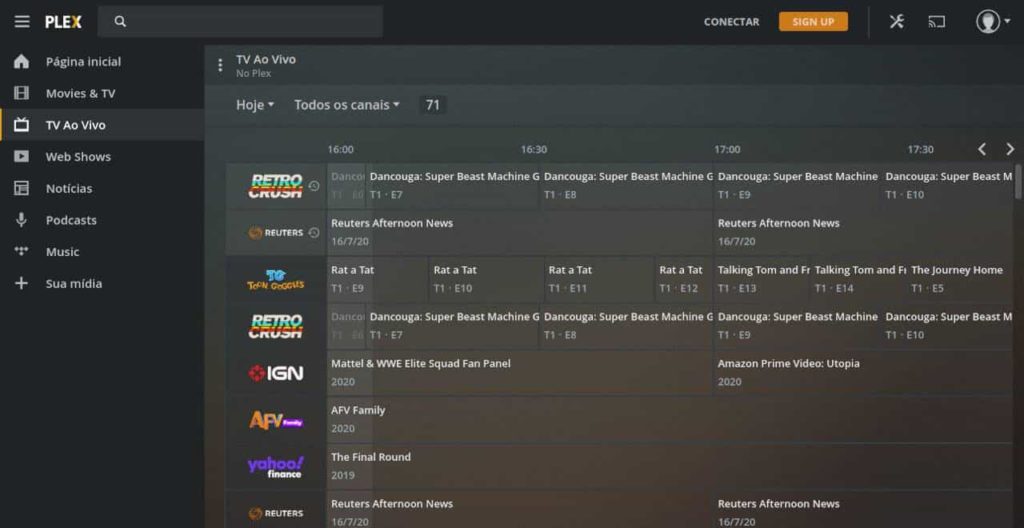Select Talking Tom T1 · E13
Image resolution: width=1024 pixels, height=528 pixels.
tap(761, 280)
